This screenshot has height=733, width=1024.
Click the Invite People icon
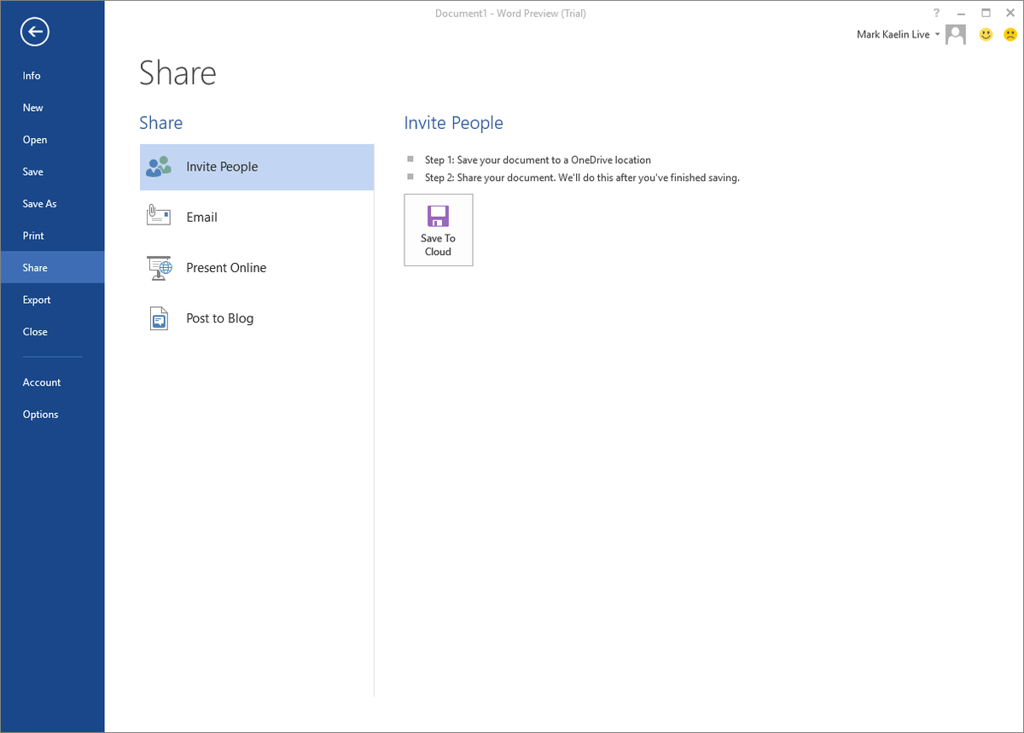(159, 167)
